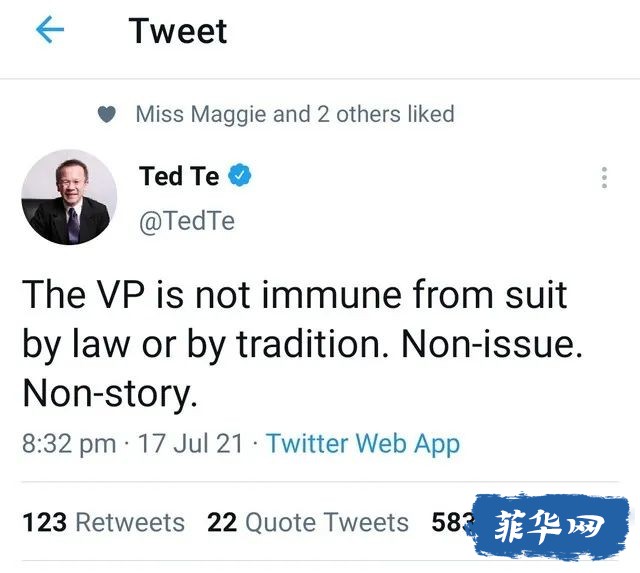Image resolution: width=640 pixels, height=573 pixels.
Task: Tap the blue Chinese watermark badge
Action: (550, 526)
